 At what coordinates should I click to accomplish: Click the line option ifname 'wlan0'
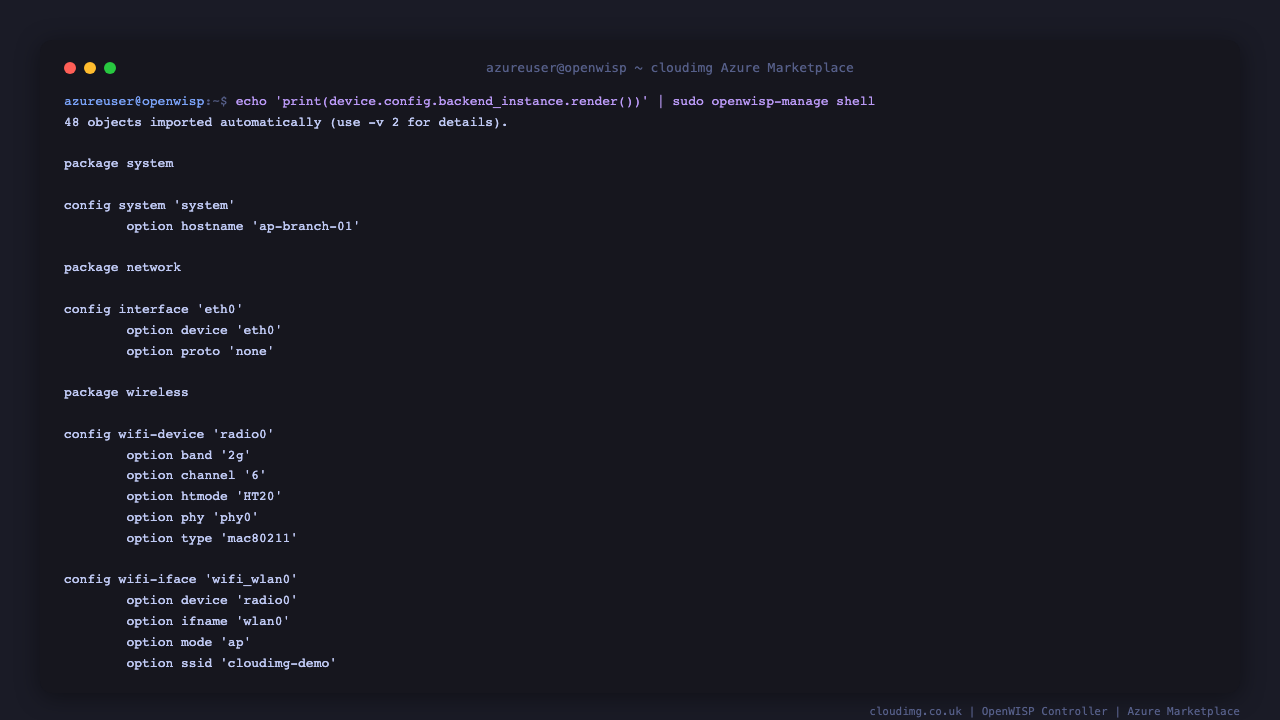pos(208,622)
